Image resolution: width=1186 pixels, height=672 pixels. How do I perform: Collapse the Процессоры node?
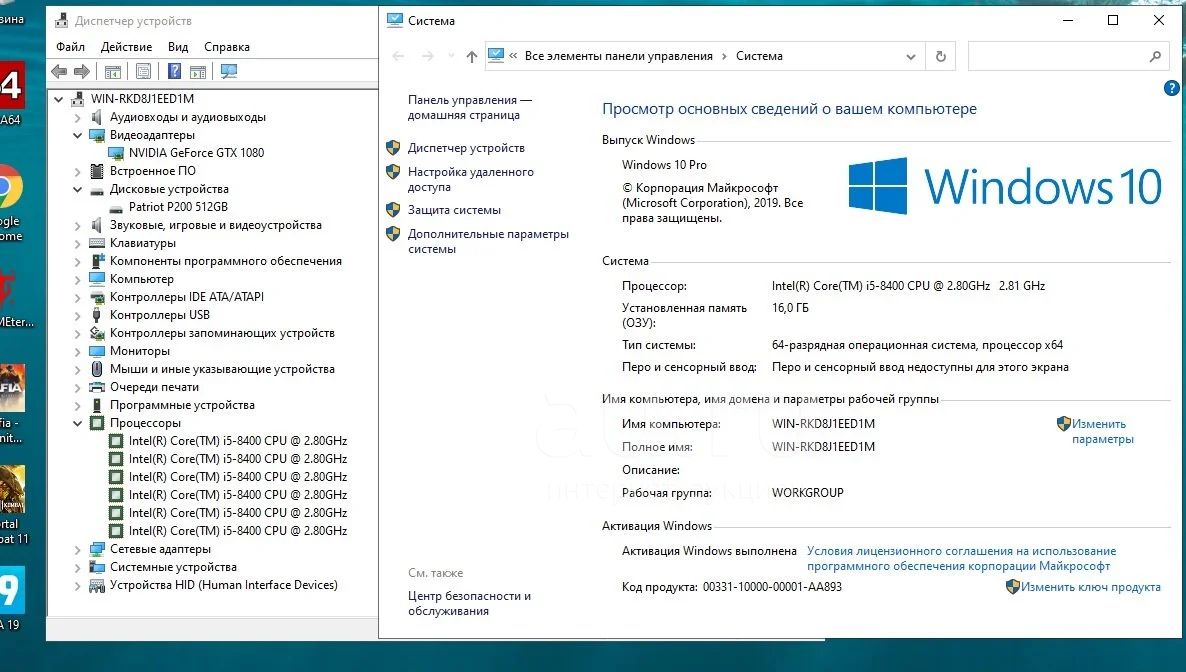pos(77,423)
